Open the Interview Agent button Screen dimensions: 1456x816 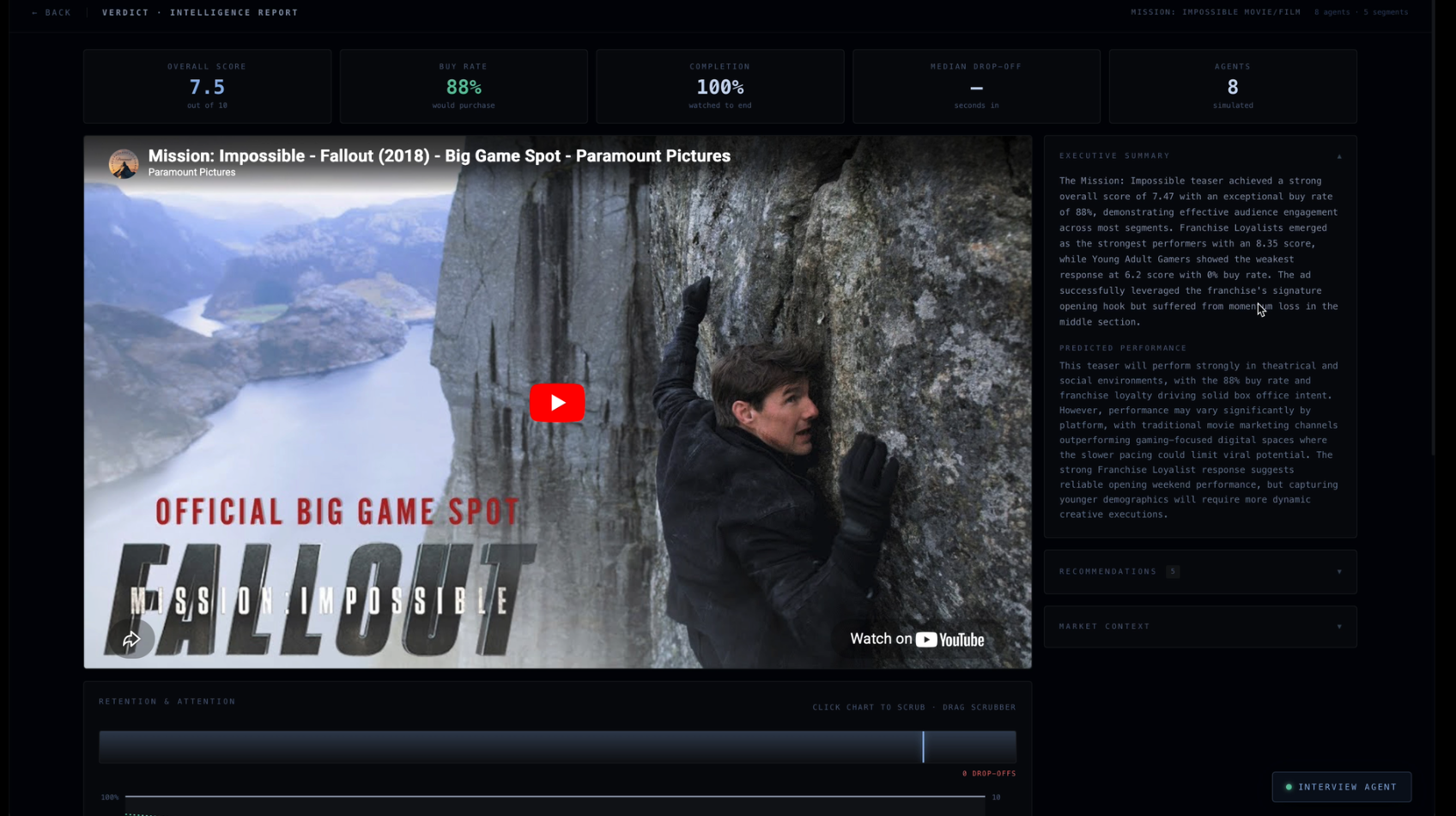1341,787
